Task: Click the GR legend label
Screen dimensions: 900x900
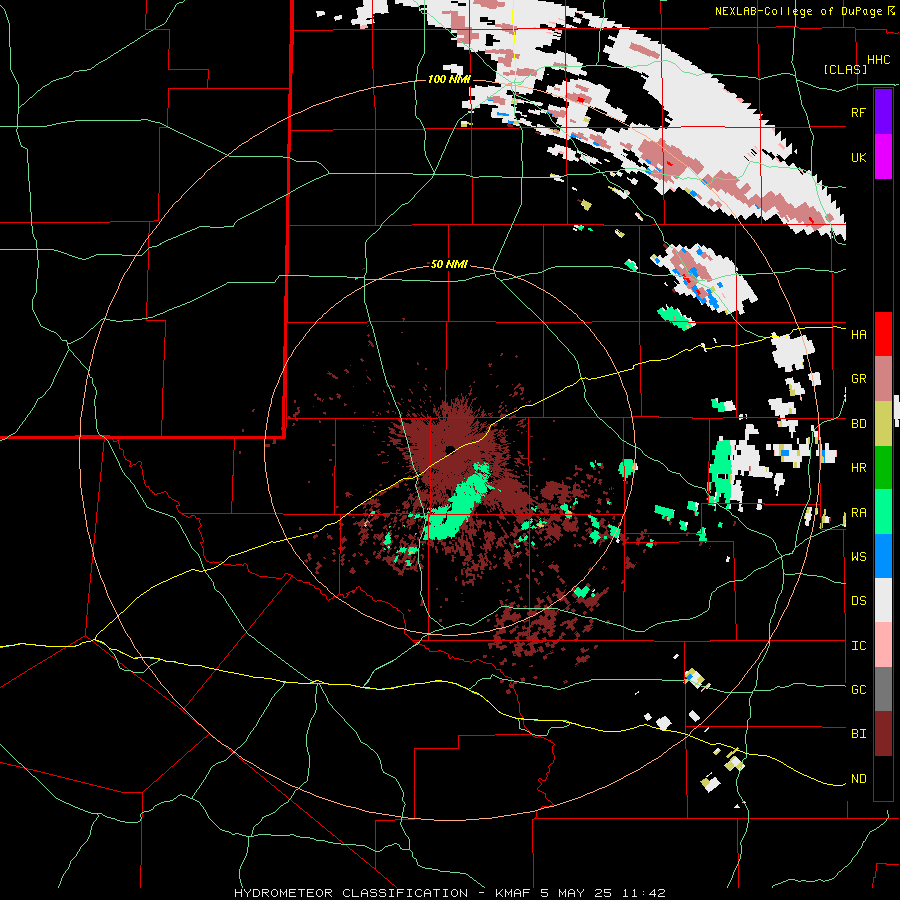Action: pyautogui.click(x=858, y=379)
